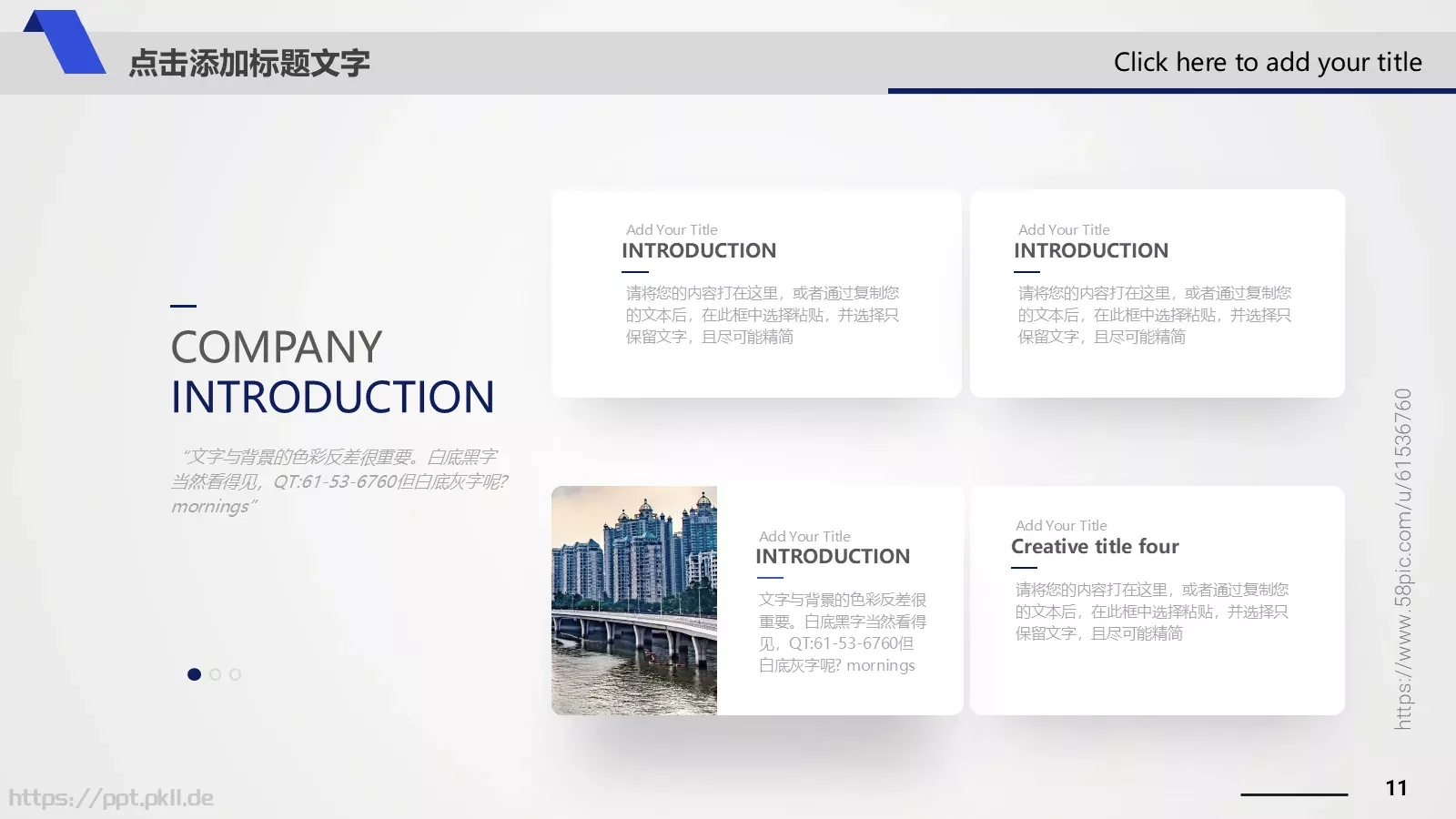The image size is (1456, 819).
Task: Select the Chinese title placeholder '点击添加标题文字'
Action: click(249, 63)
